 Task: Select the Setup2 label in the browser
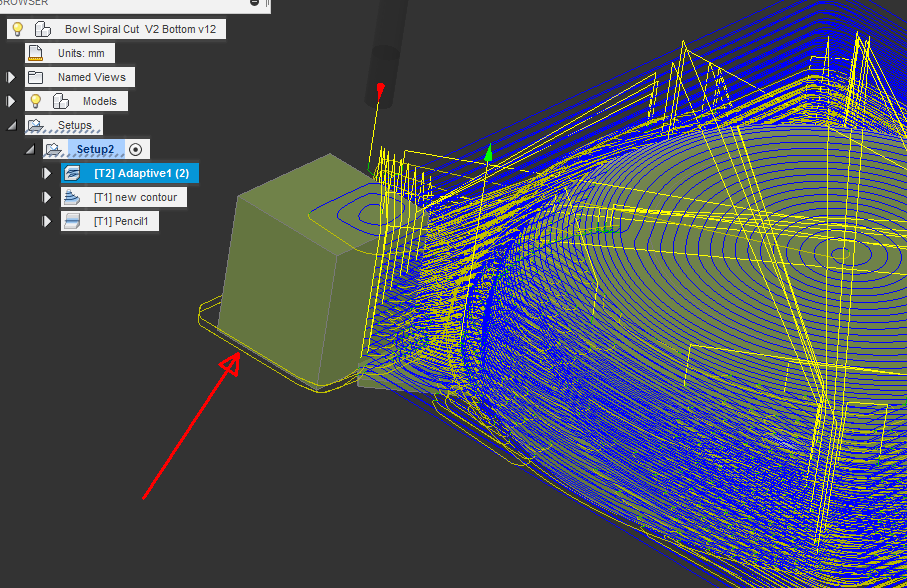(x=98, y=148)
